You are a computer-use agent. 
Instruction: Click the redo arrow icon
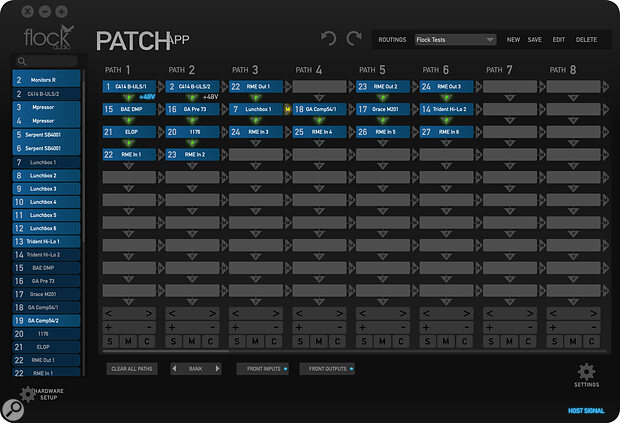[354, 39]
